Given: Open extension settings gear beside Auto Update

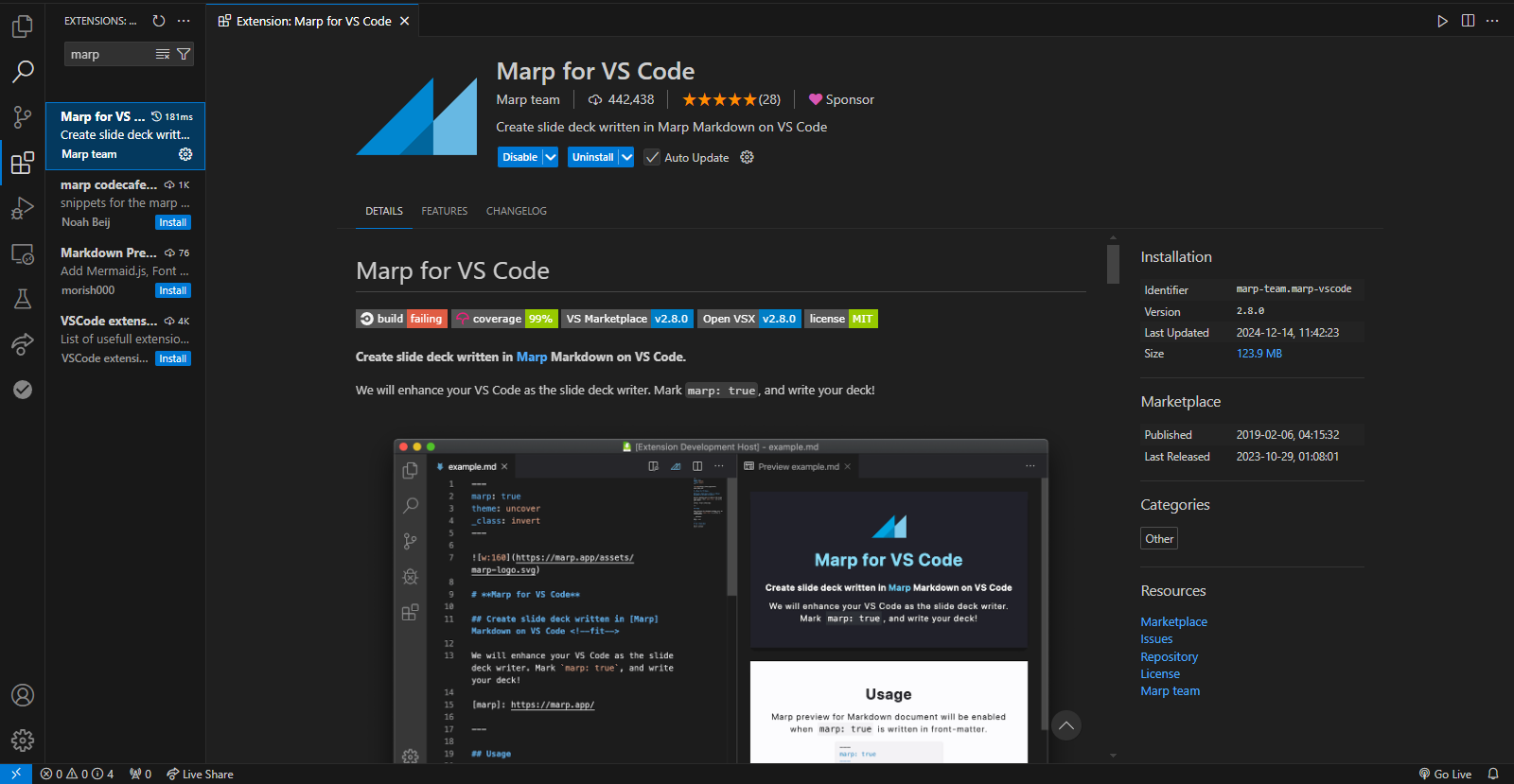Looking at the screenshot, I should (x=747, y=157).
